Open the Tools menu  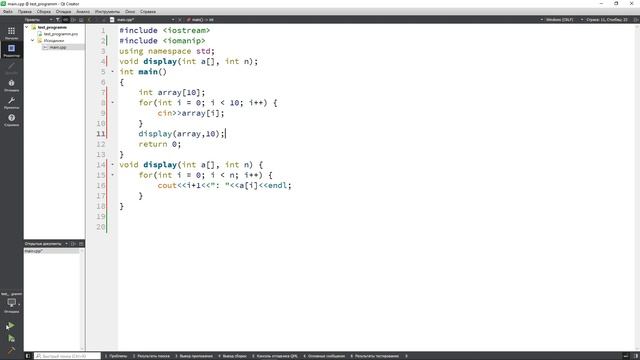[x=107, y=11]
